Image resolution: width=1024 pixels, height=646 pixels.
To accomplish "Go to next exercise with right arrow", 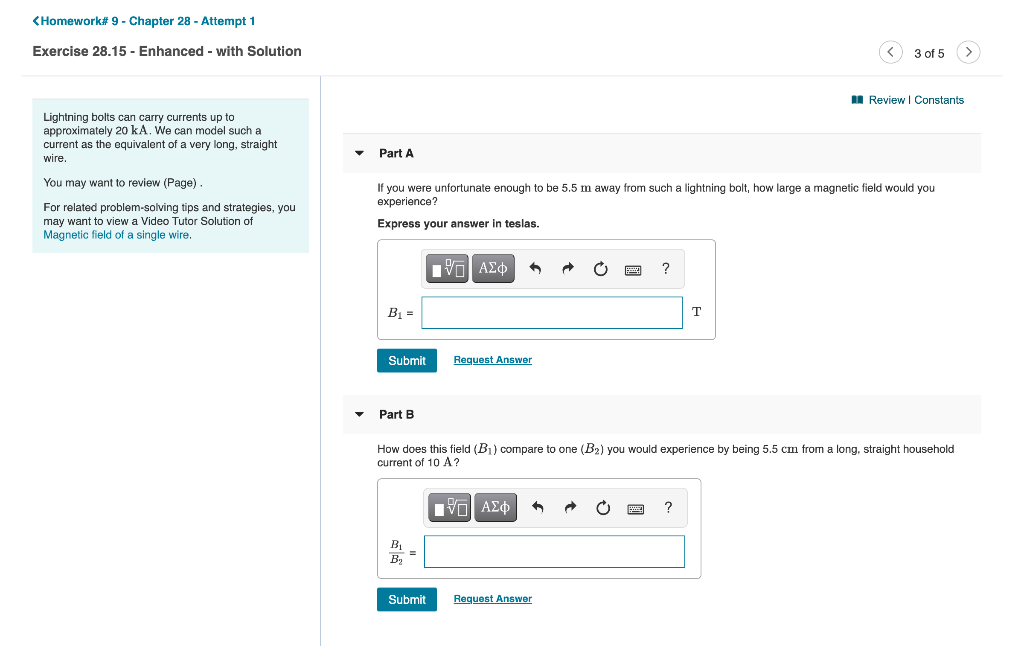I will [968, 52].
